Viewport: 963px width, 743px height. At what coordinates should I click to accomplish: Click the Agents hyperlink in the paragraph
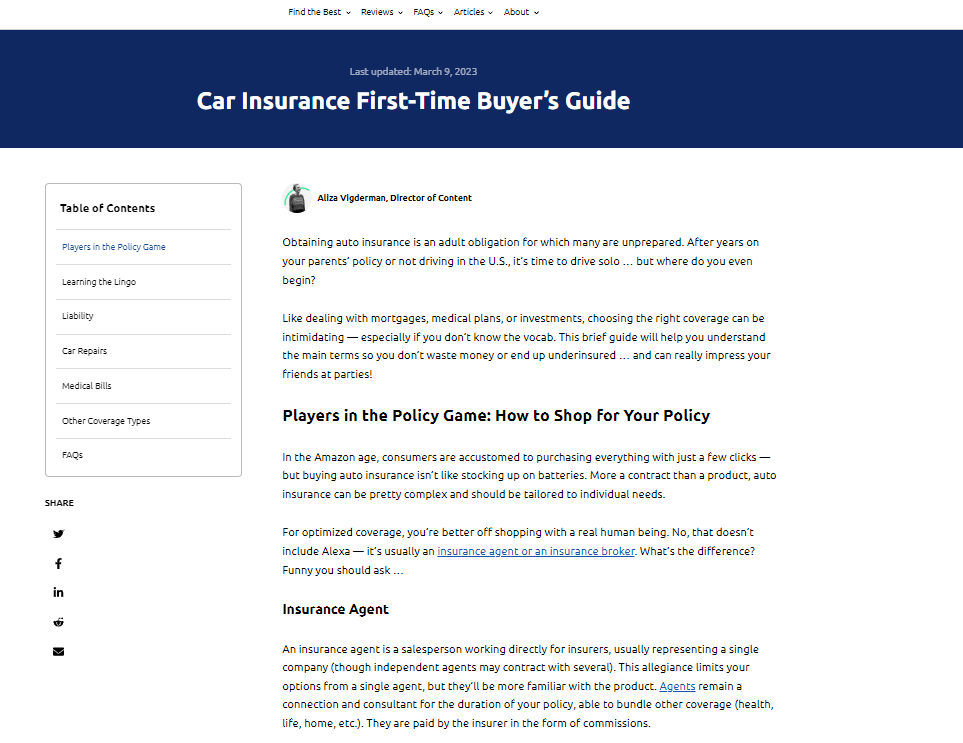677,686
